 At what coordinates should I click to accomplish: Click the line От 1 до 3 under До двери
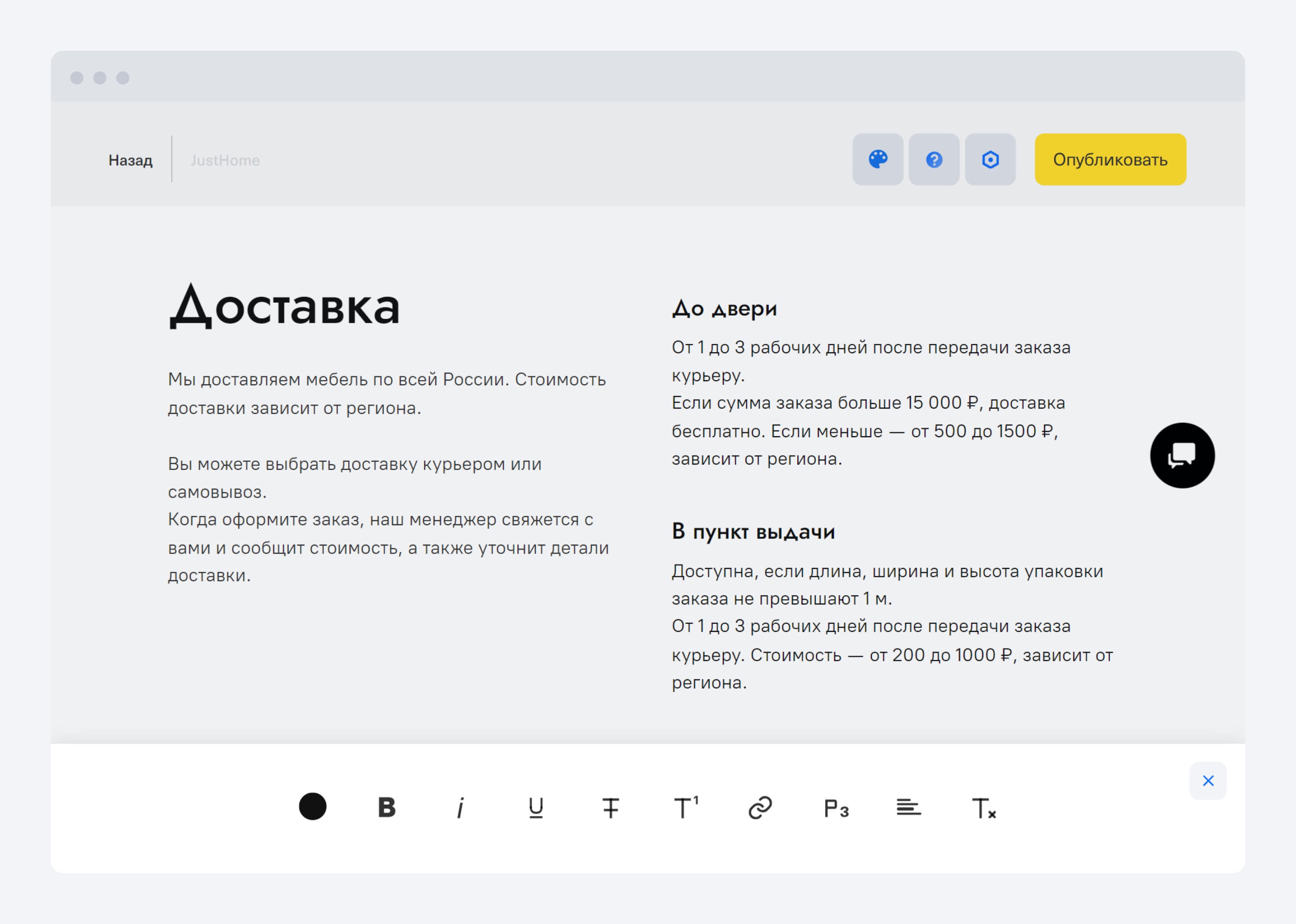coord(871,361)
